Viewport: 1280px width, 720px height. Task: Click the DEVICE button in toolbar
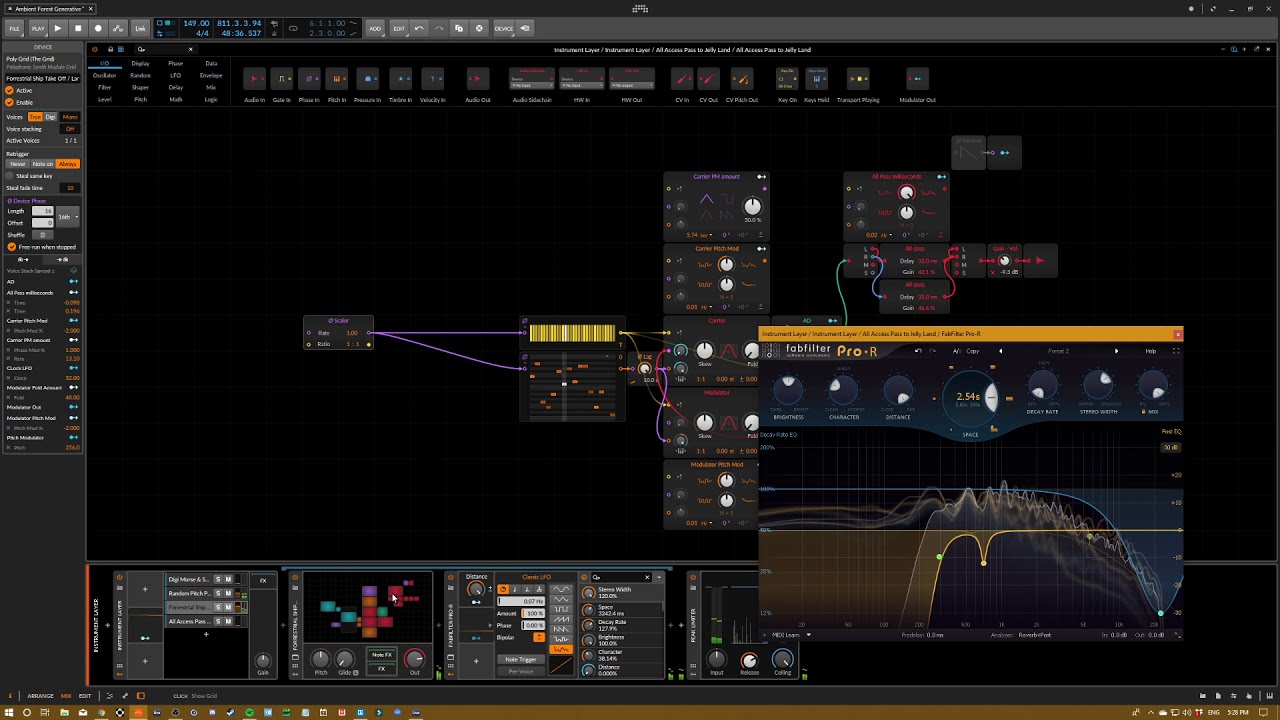pyautogui.click(x=503, y=28)
